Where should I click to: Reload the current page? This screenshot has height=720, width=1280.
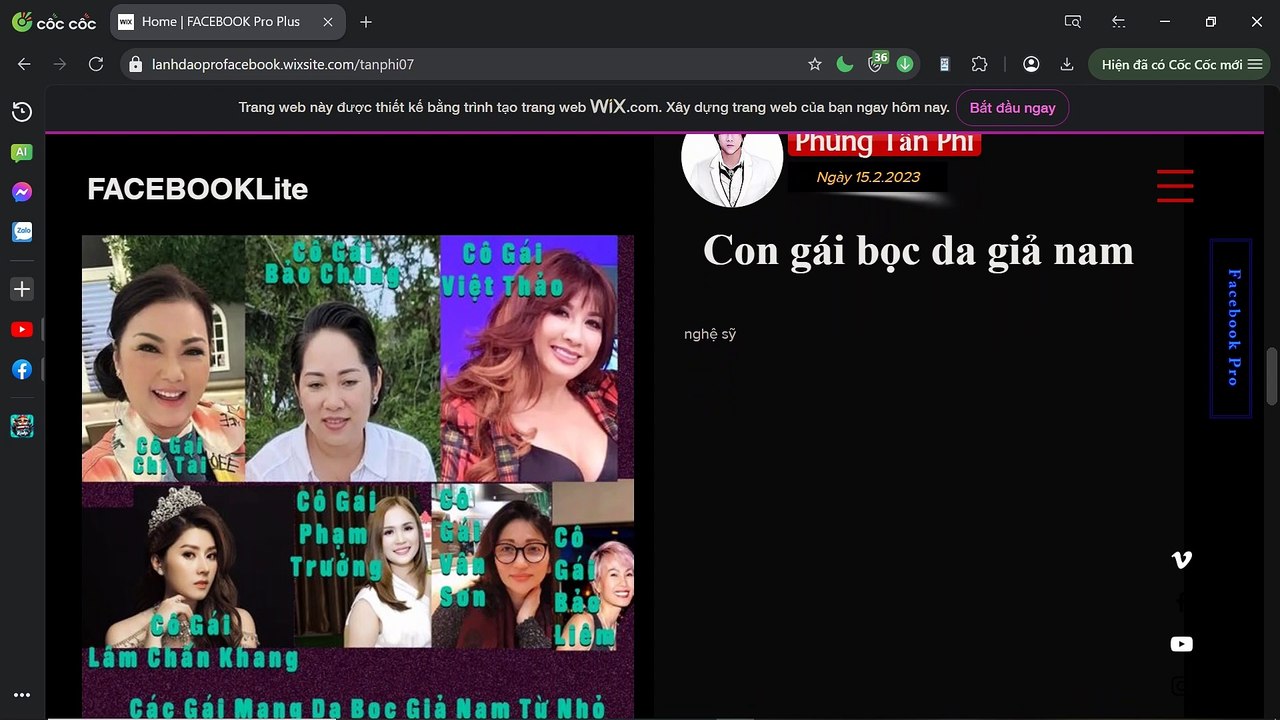96,64
